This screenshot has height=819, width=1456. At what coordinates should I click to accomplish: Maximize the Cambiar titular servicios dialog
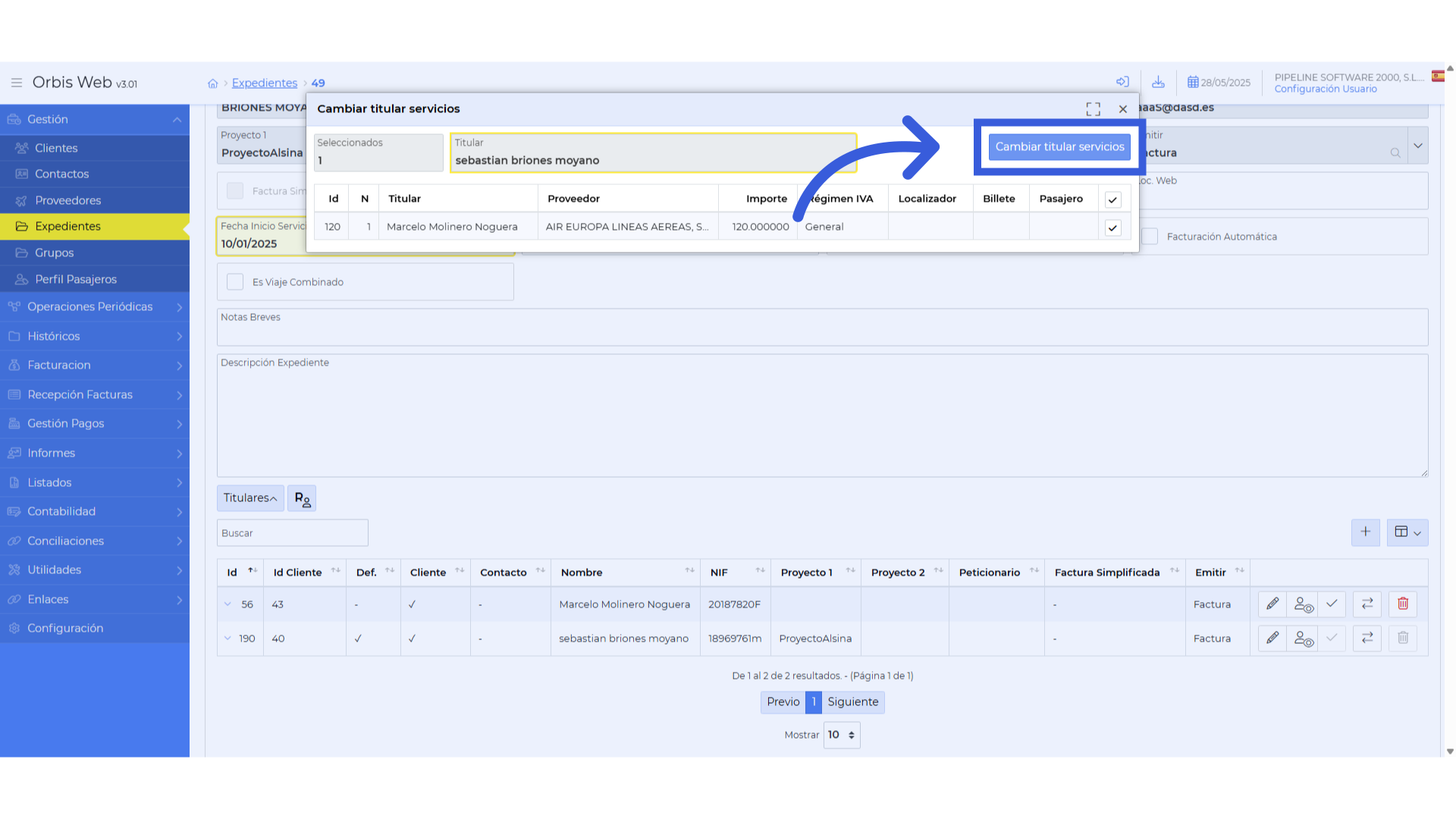click(1093, 109)
